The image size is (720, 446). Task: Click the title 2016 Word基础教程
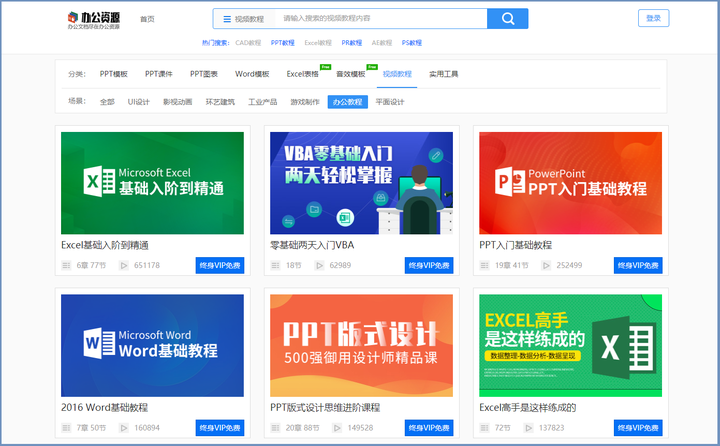(105, 407)
